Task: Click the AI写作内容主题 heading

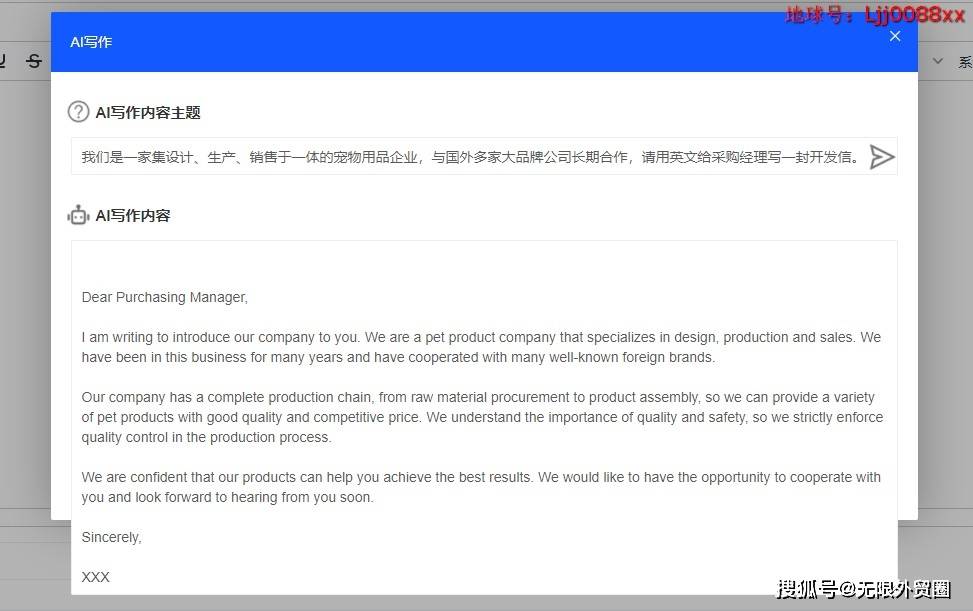Action: [148, 112]
